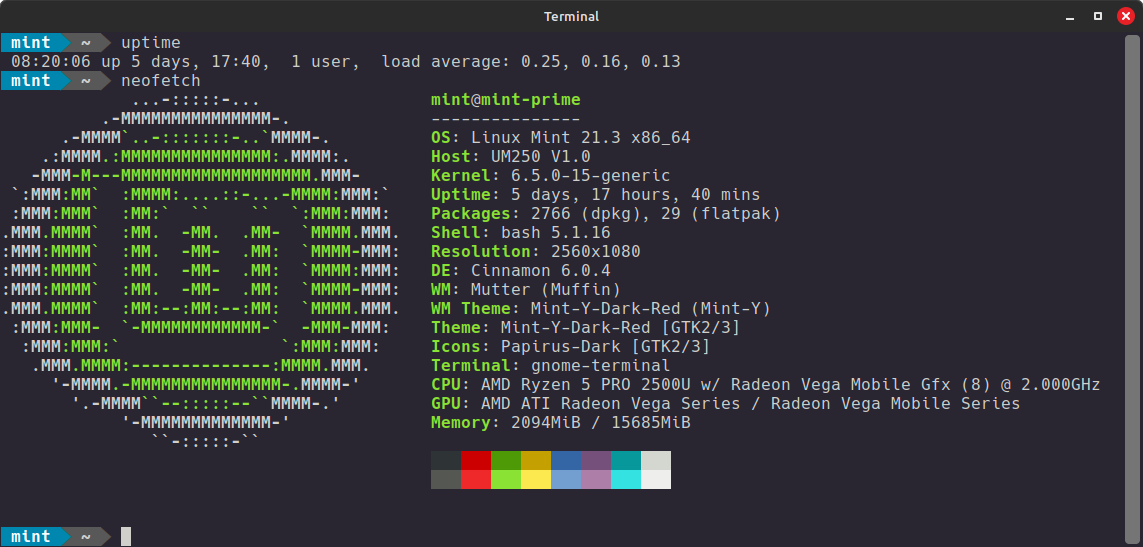
Task: Click the Terminal title bar text
Action: (x=572, y=16)
